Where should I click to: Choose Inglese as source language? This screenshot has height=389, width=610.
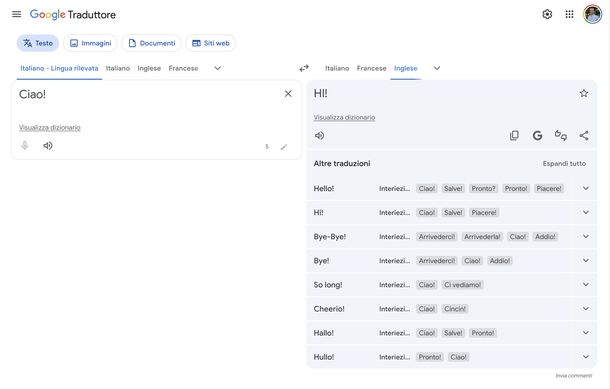[149, 68]
